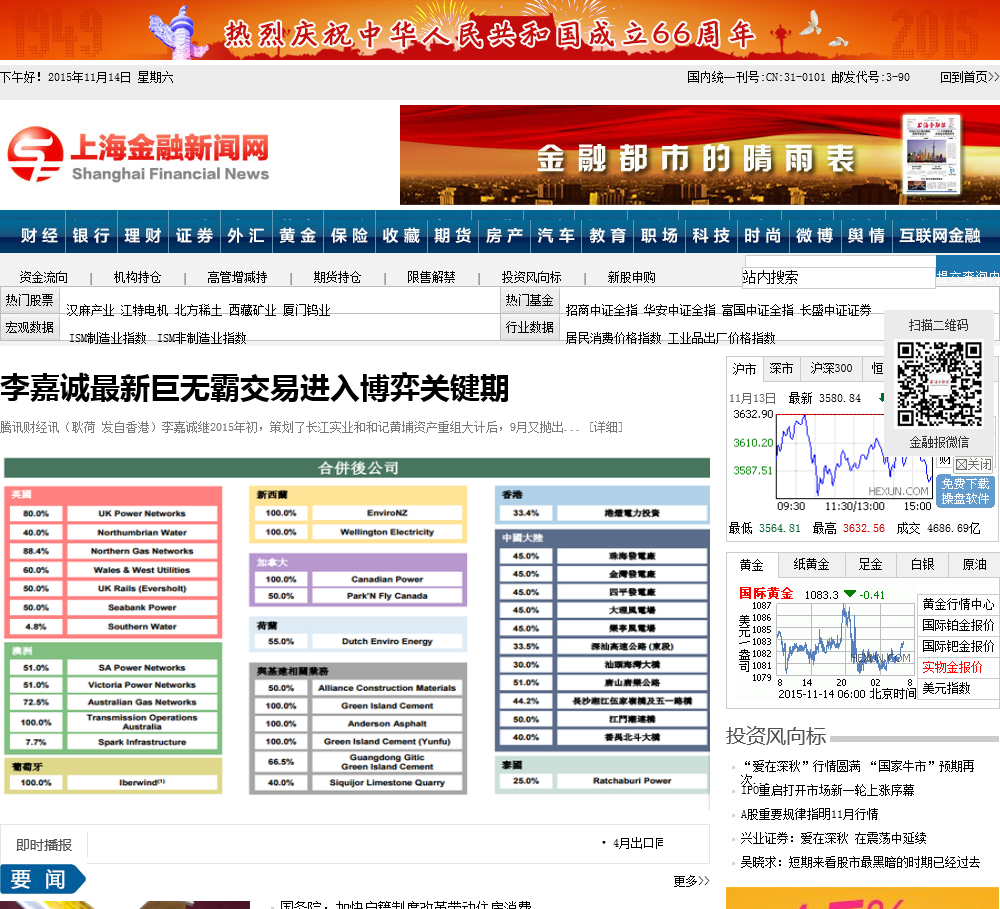The height and width of the screenshot is (909, 1000).
Task: Click the search submit button
Action: coord(967,272)
